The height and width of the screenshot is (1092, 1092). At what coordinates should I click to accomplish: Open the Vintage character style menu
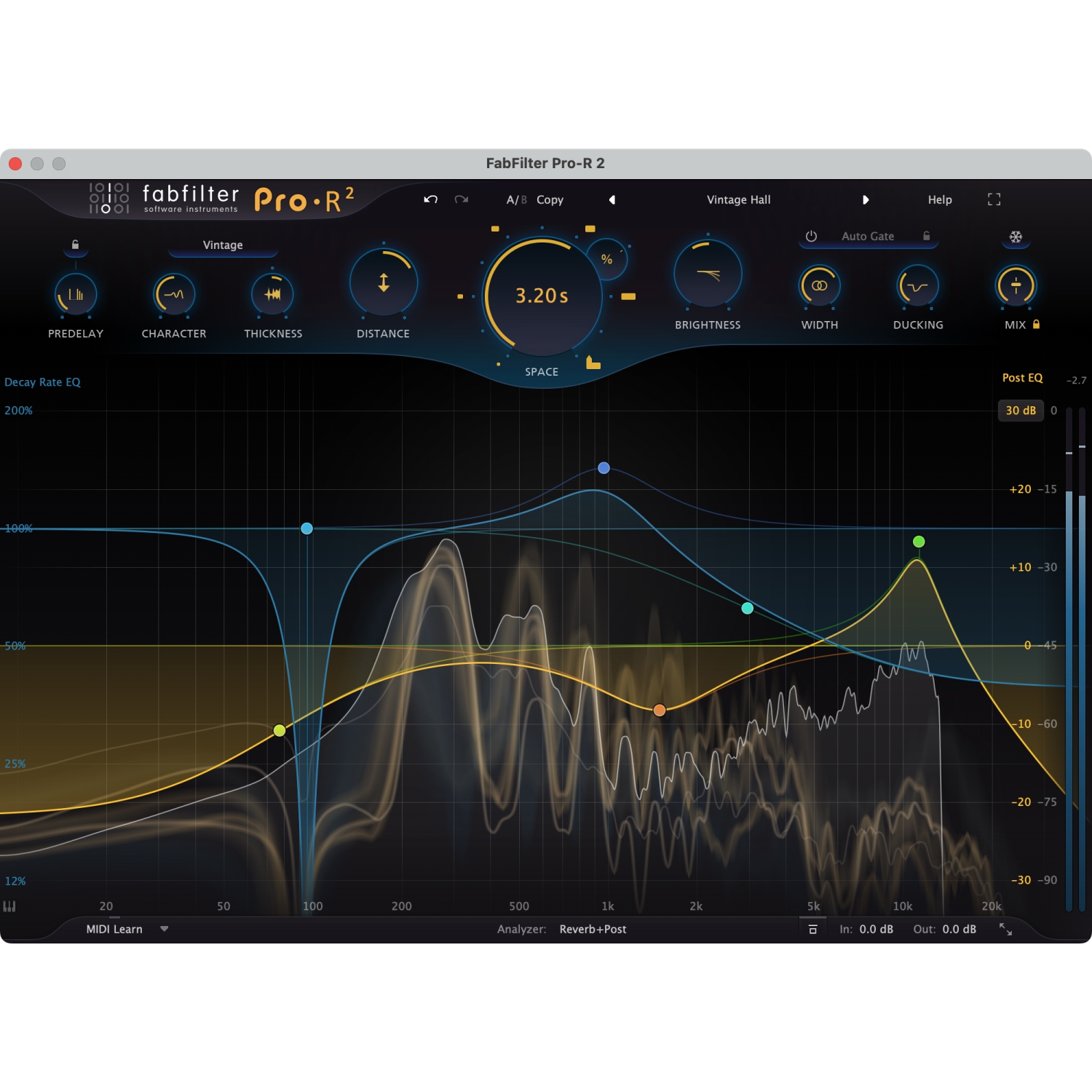(x=222, y=245)
